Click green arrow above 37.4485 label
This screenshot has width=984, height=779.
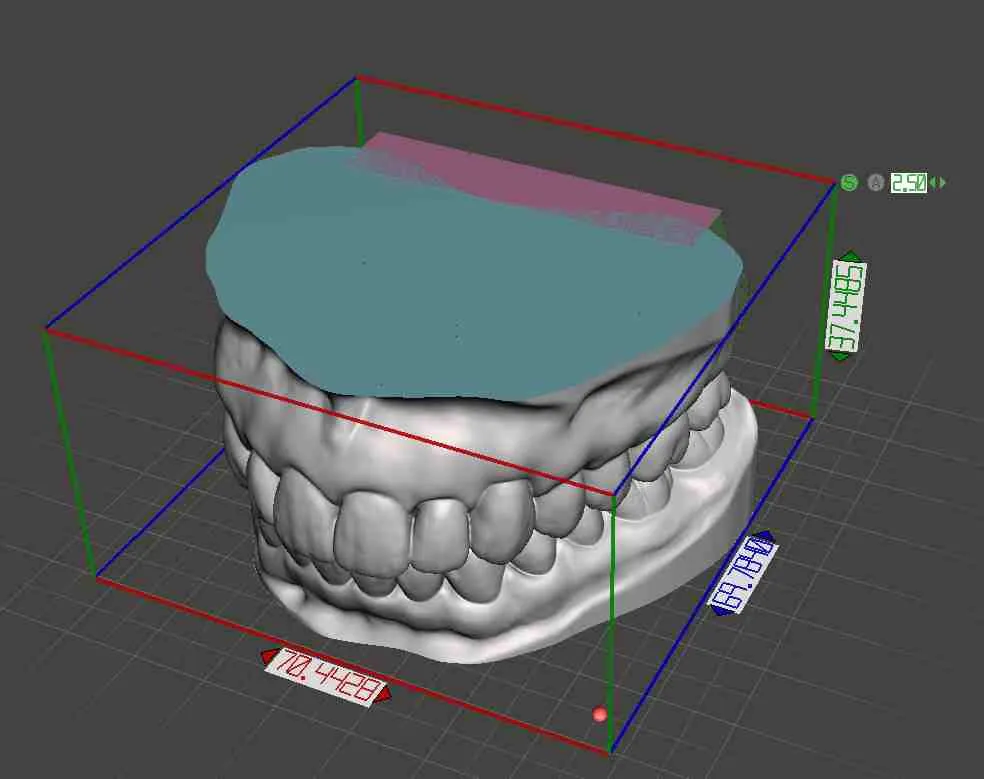852,255
